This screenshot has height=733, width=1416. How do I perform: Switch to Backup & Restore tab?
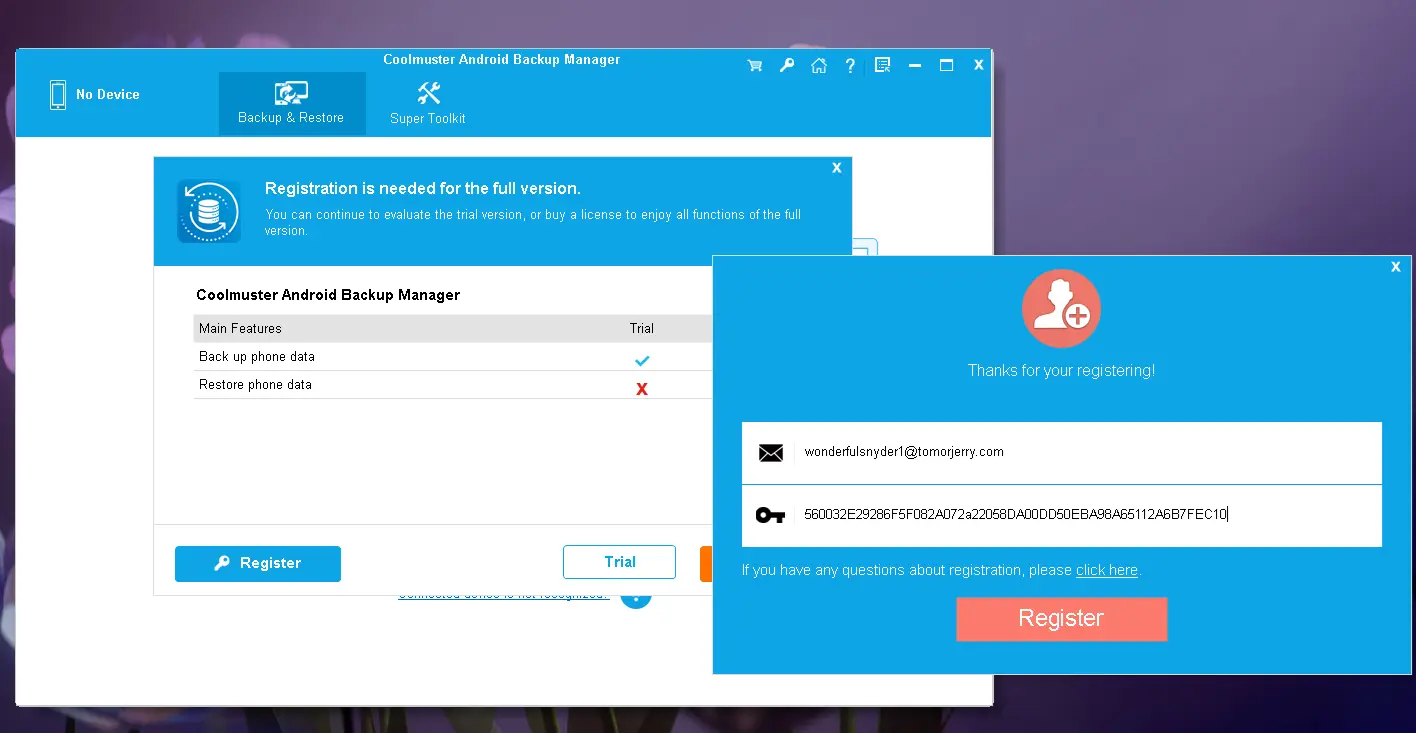[x=291, y=104]
